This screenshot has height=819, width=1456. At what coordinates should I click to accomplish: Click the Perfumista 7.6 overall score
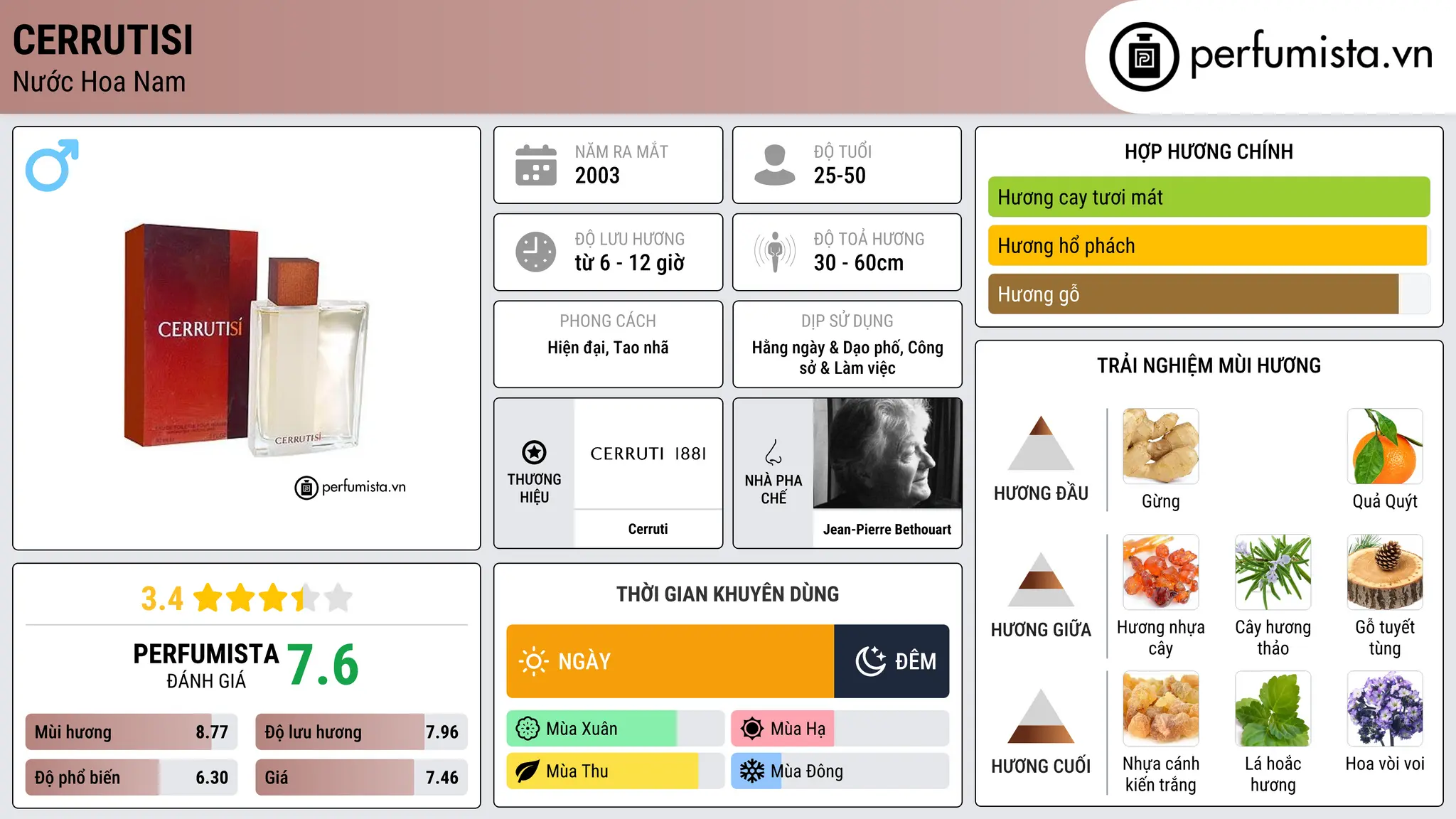323,665
